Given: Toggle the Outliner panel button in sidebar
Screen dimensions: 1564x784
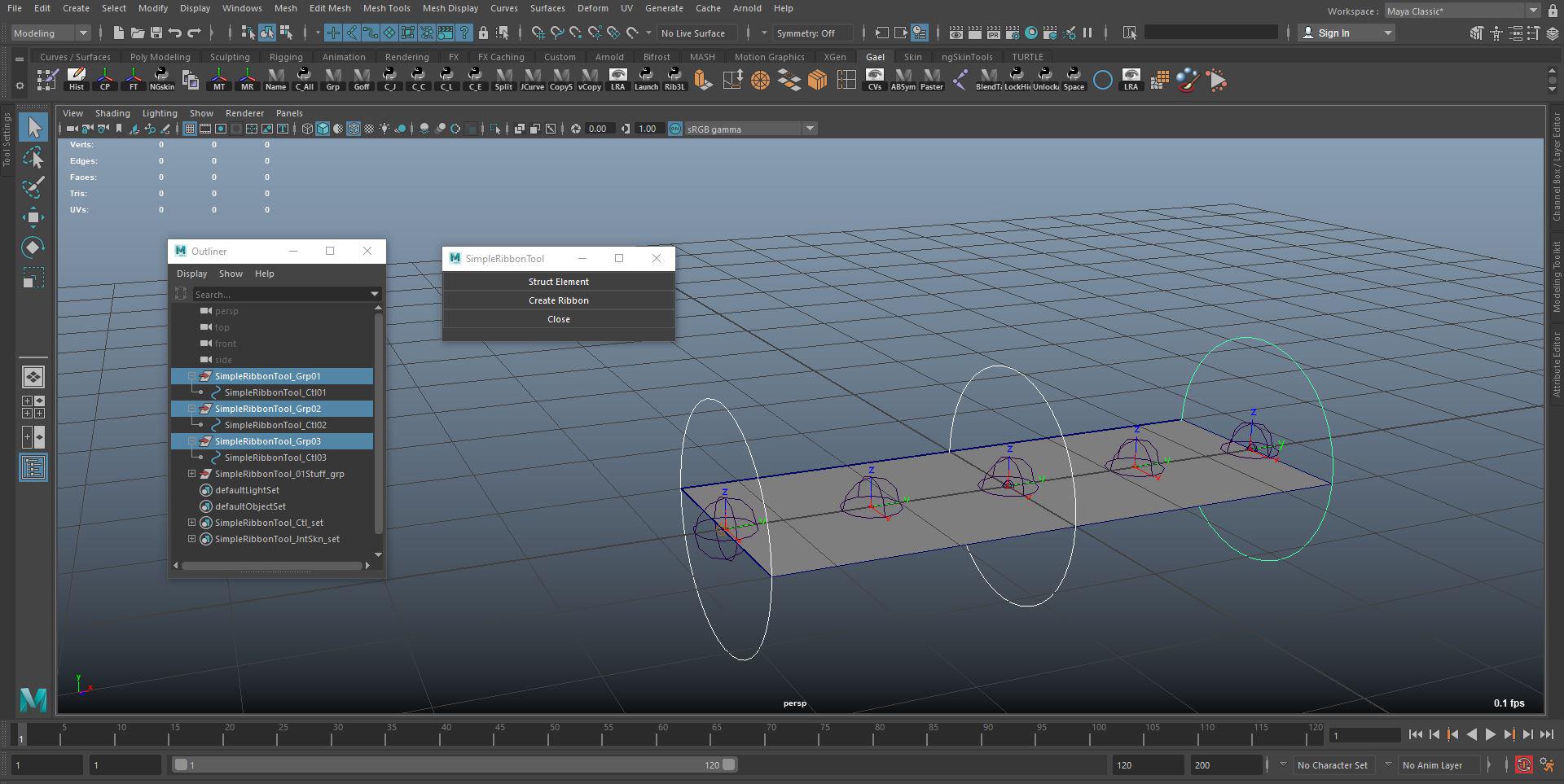Looking at the screenshot, I should click(x=33, y=467).
